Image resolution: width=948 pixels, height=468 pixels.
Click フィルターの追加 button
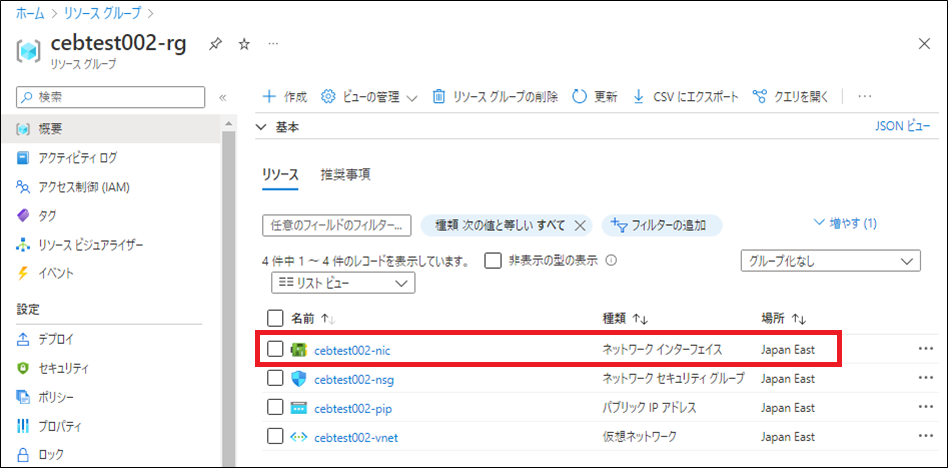pos(661,225)
